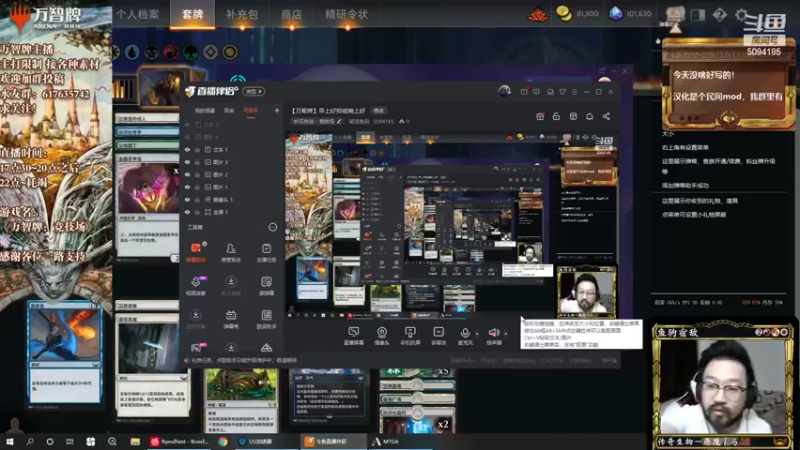Select the red highlighted scene tab
Viewport: 800px width, 450px height.
pyautogui.click(x=250, y=110)
